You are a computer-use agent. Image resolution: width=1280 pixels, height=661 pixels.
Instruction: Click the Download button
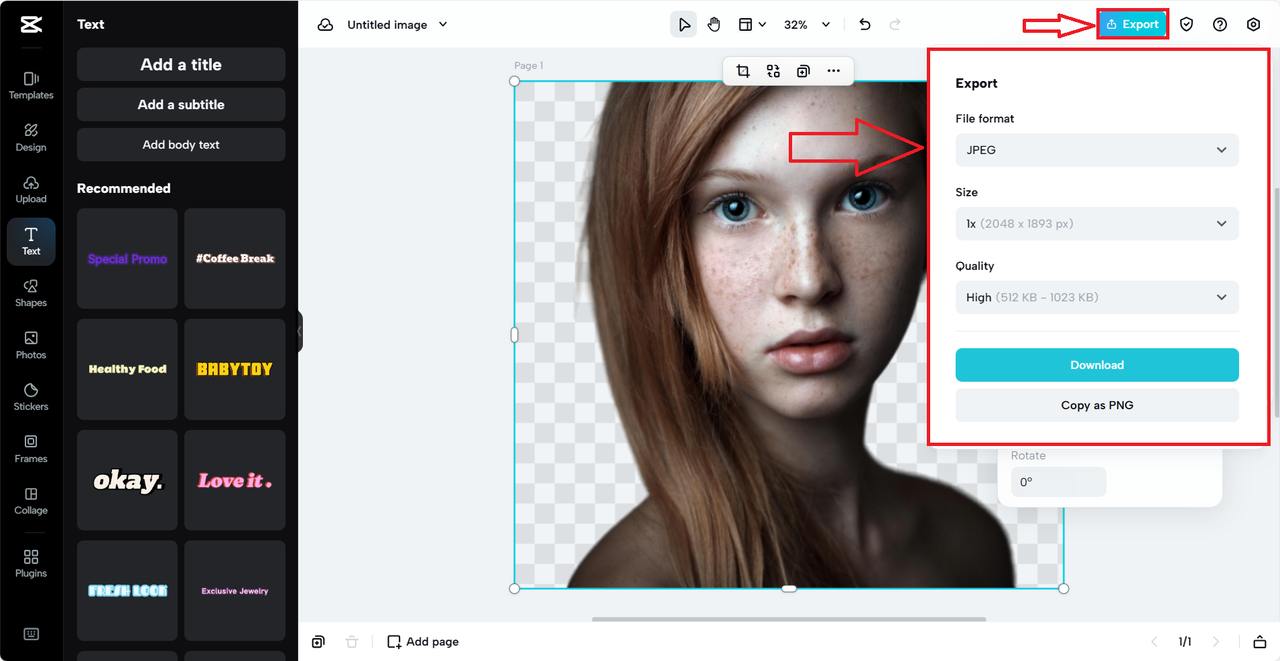point(1097,365)
